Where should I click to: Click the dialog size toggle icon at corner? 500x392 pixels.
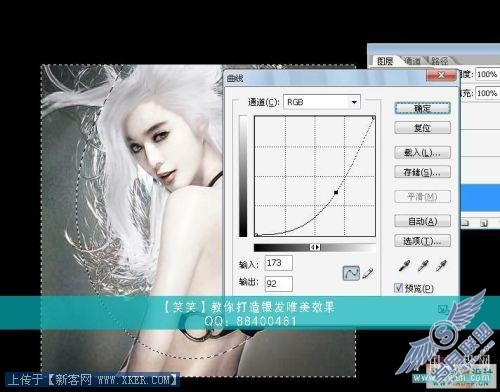(x=443, y=309)
